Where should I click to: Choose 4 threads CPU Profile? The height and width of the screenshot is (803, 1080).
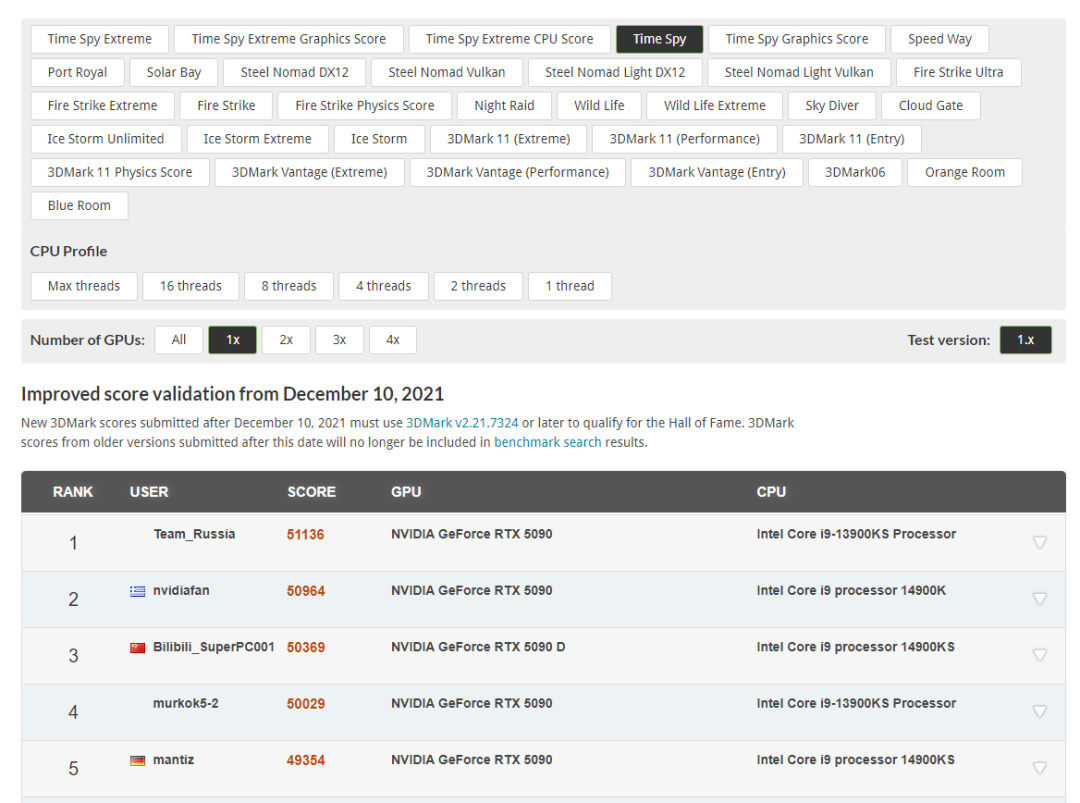point(383,286)
